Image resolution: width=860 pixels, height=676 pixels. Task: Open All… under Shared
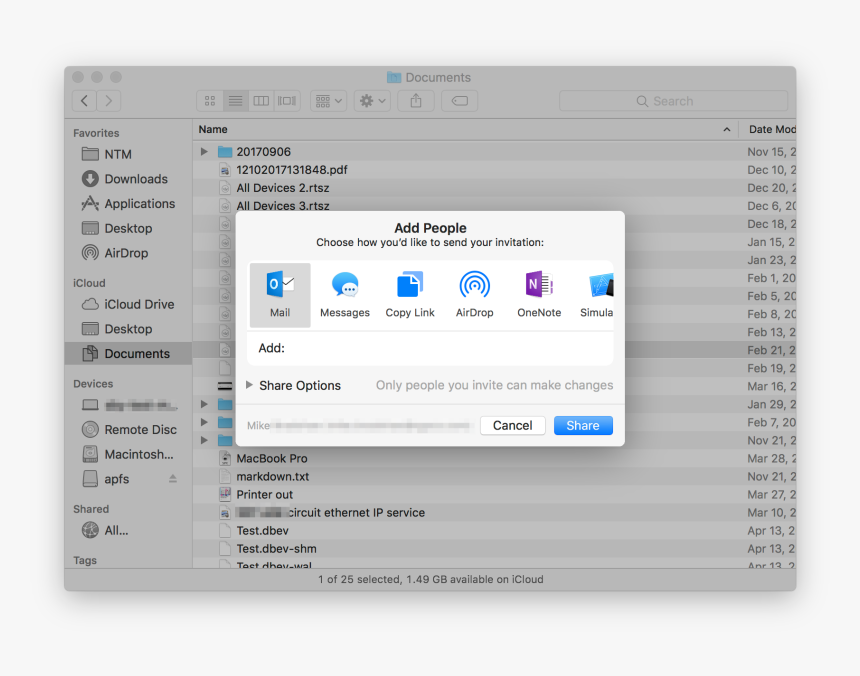coord(128,531)
